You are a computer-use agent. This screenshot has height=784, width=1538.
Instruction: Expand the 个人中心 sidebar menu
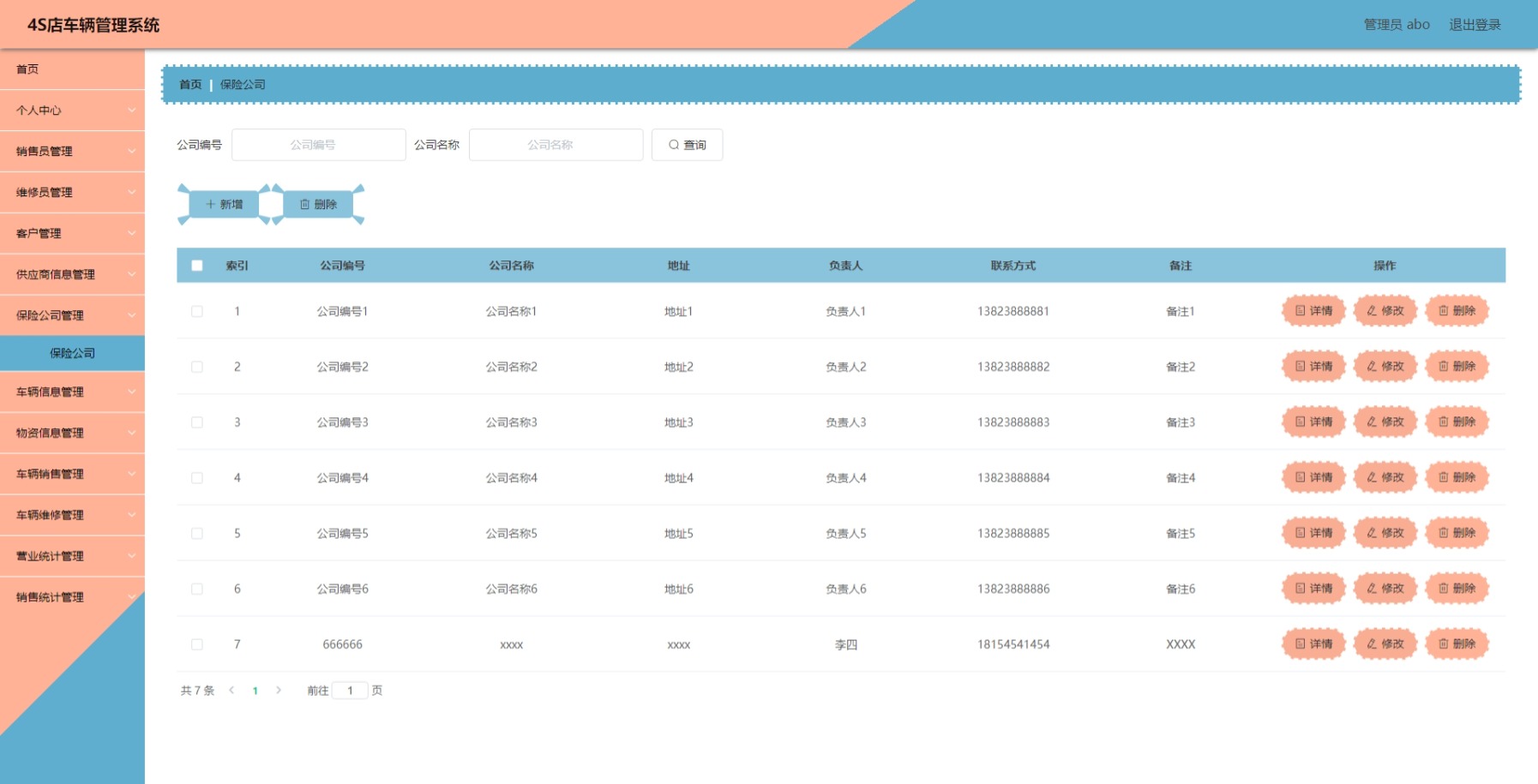coord(72,111)
